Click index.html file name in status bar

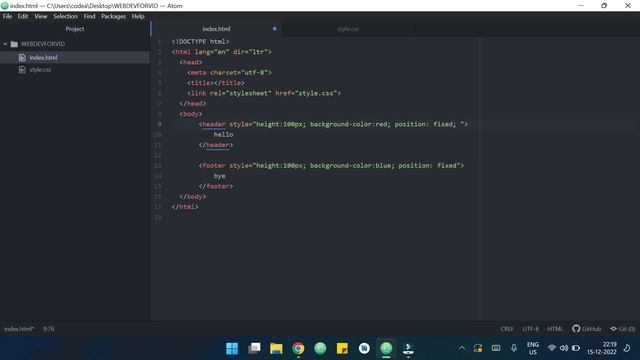[19, 329]
